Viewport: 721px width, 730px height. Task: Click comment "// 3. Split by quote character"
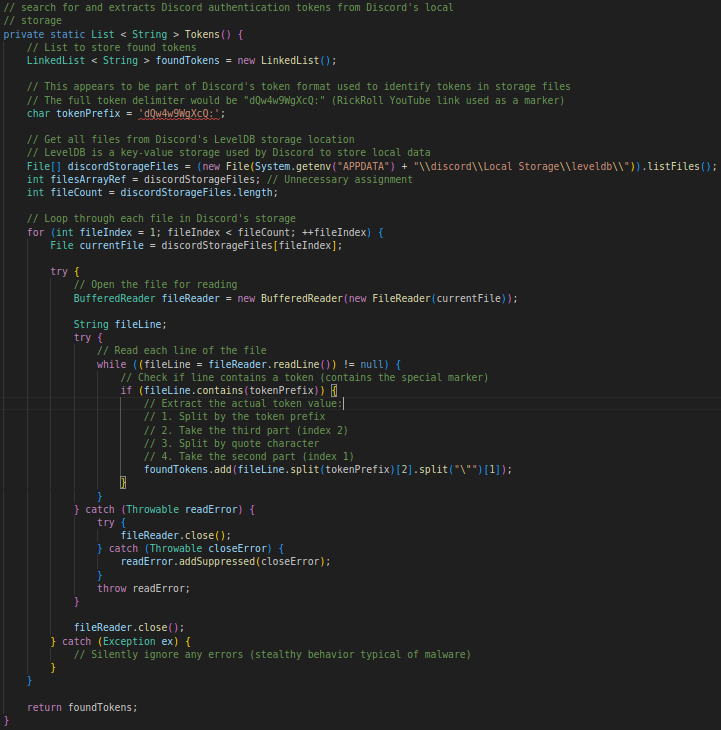(x=231, y=444)
